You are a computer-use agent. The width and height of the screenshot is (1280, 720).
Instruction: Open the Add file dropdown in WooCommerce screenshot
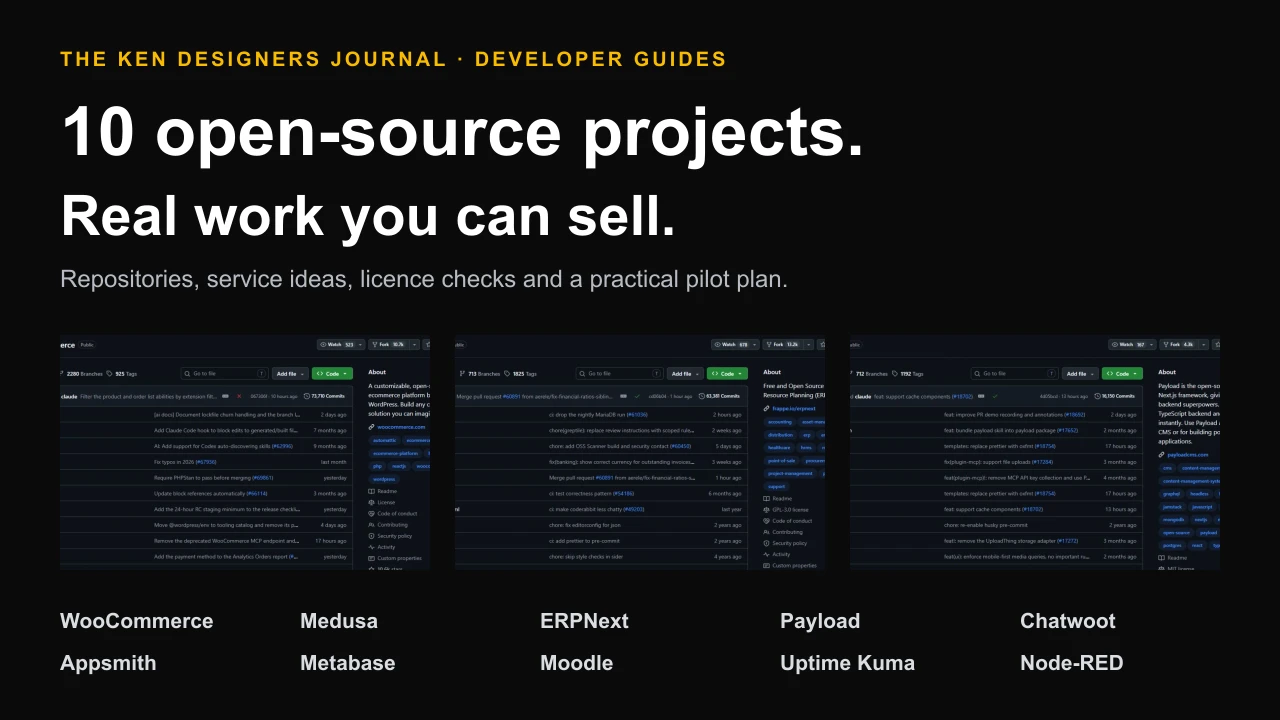(291, 374)
